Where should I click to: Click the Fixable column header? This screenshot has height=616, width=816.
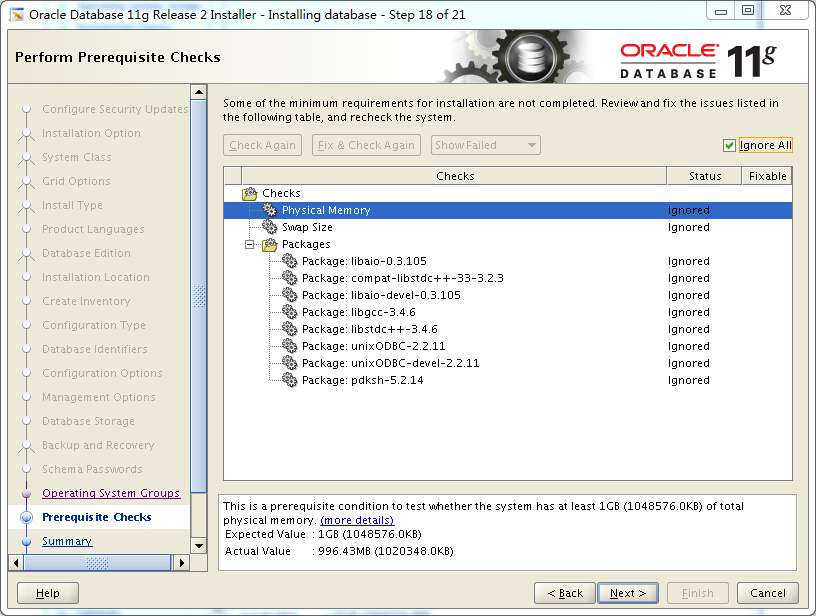coord(767,176)
